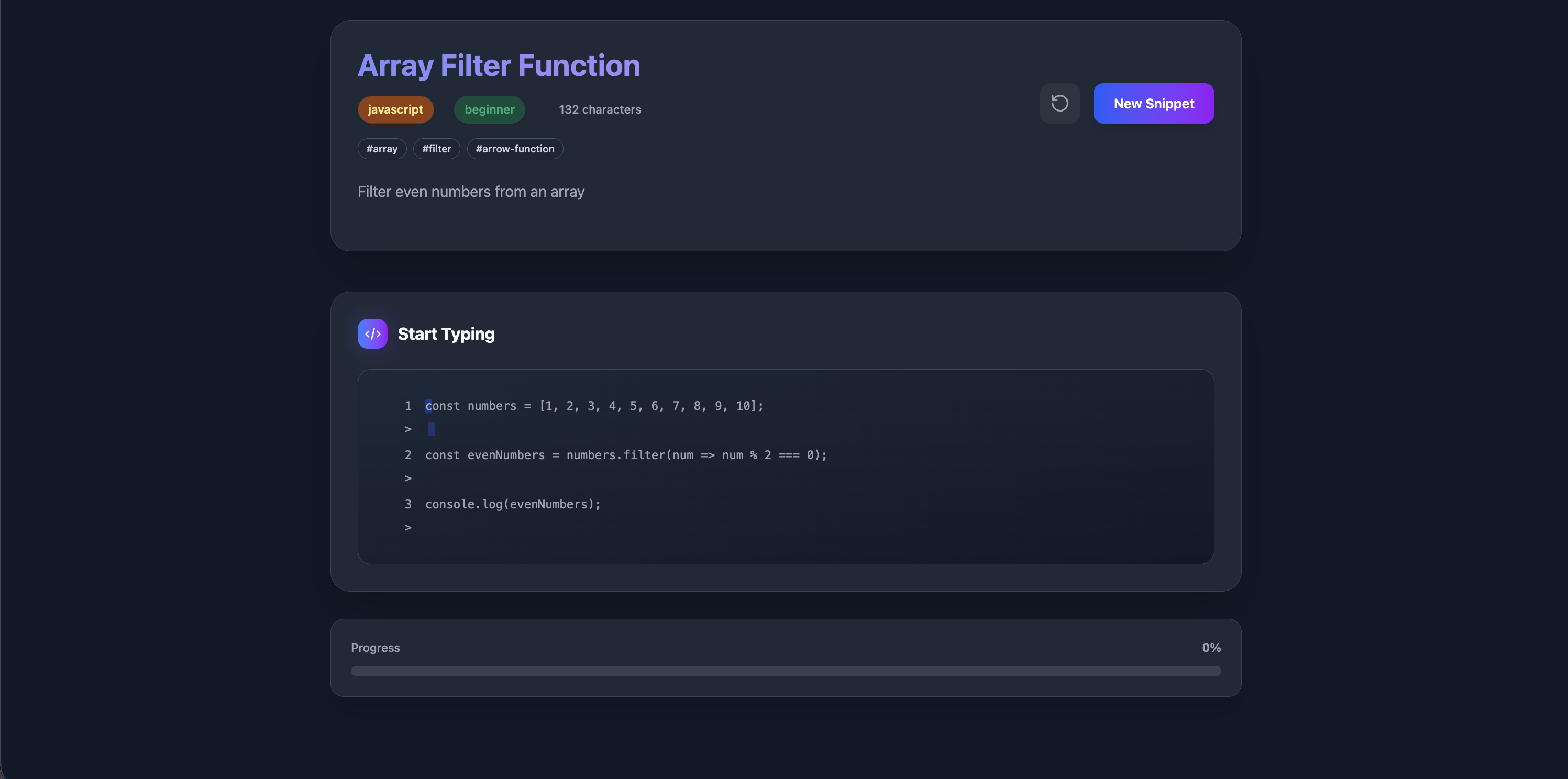Image resolution: width=1568 pixels, height=779 pixels.
Task: Click the evenNumbers filter code line
Action: (x=626, y=455)
